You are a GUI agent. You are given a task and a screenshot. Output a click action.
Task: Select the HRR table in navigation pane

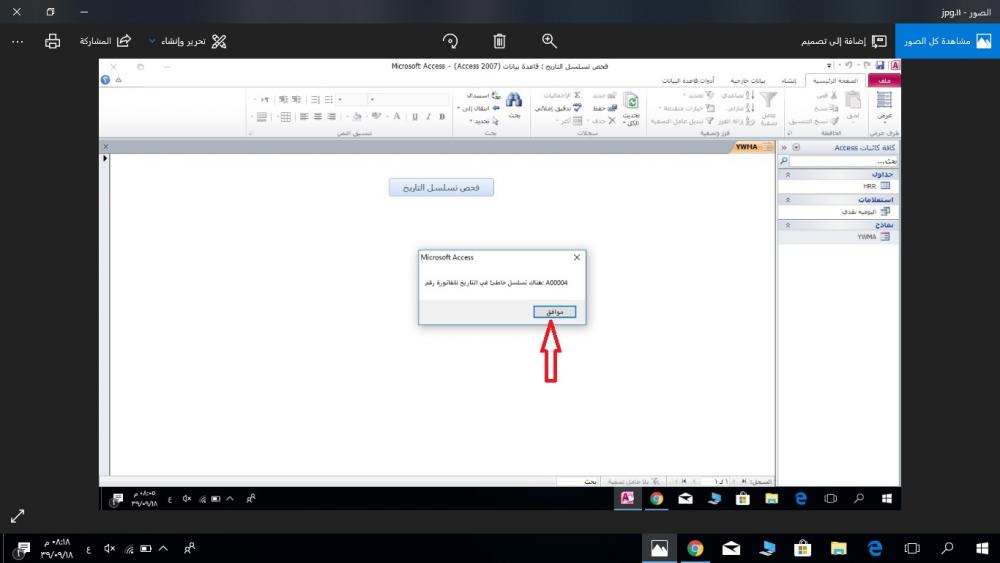(876, 186)
